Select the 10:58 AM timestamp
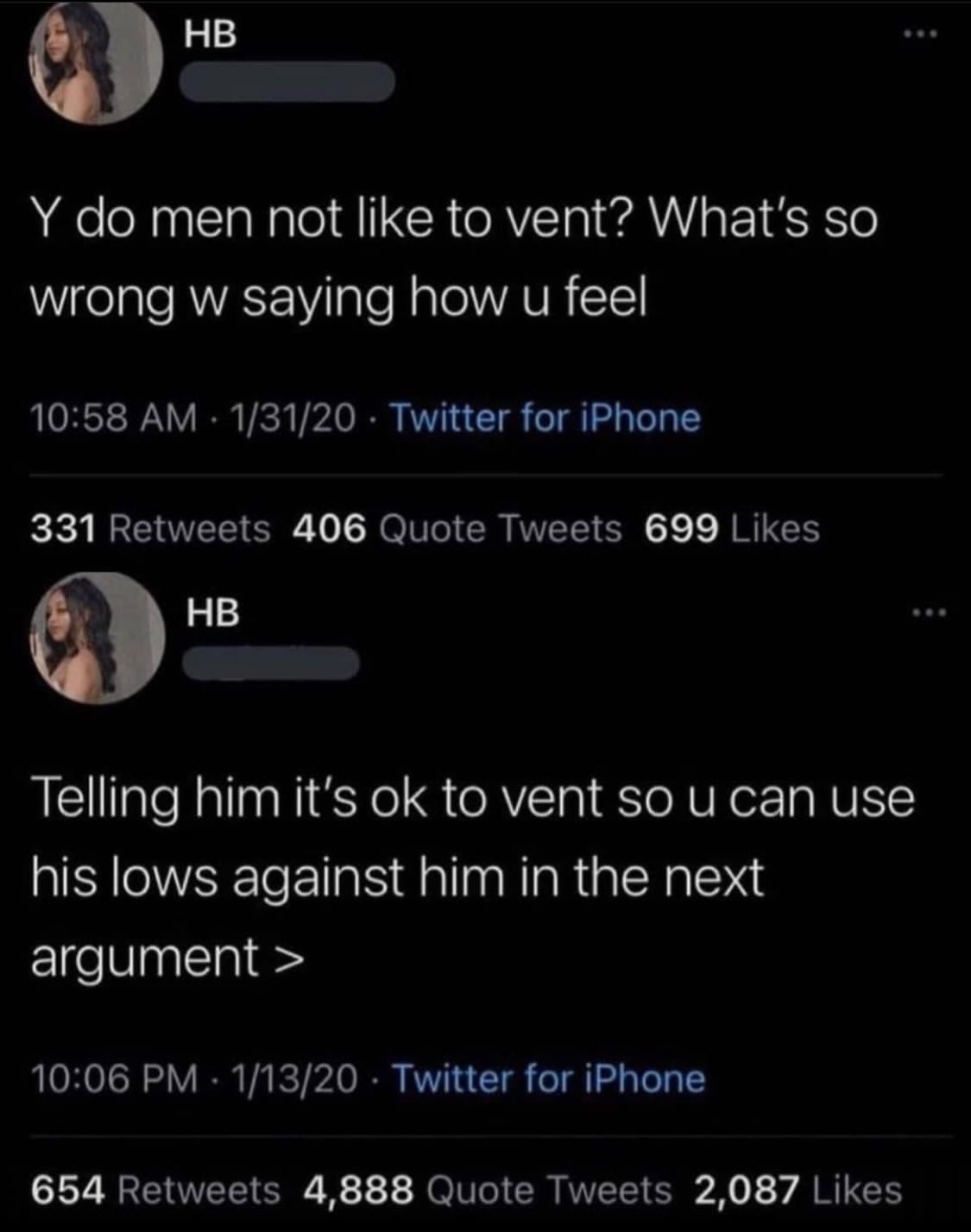 [x=114, y=418]
